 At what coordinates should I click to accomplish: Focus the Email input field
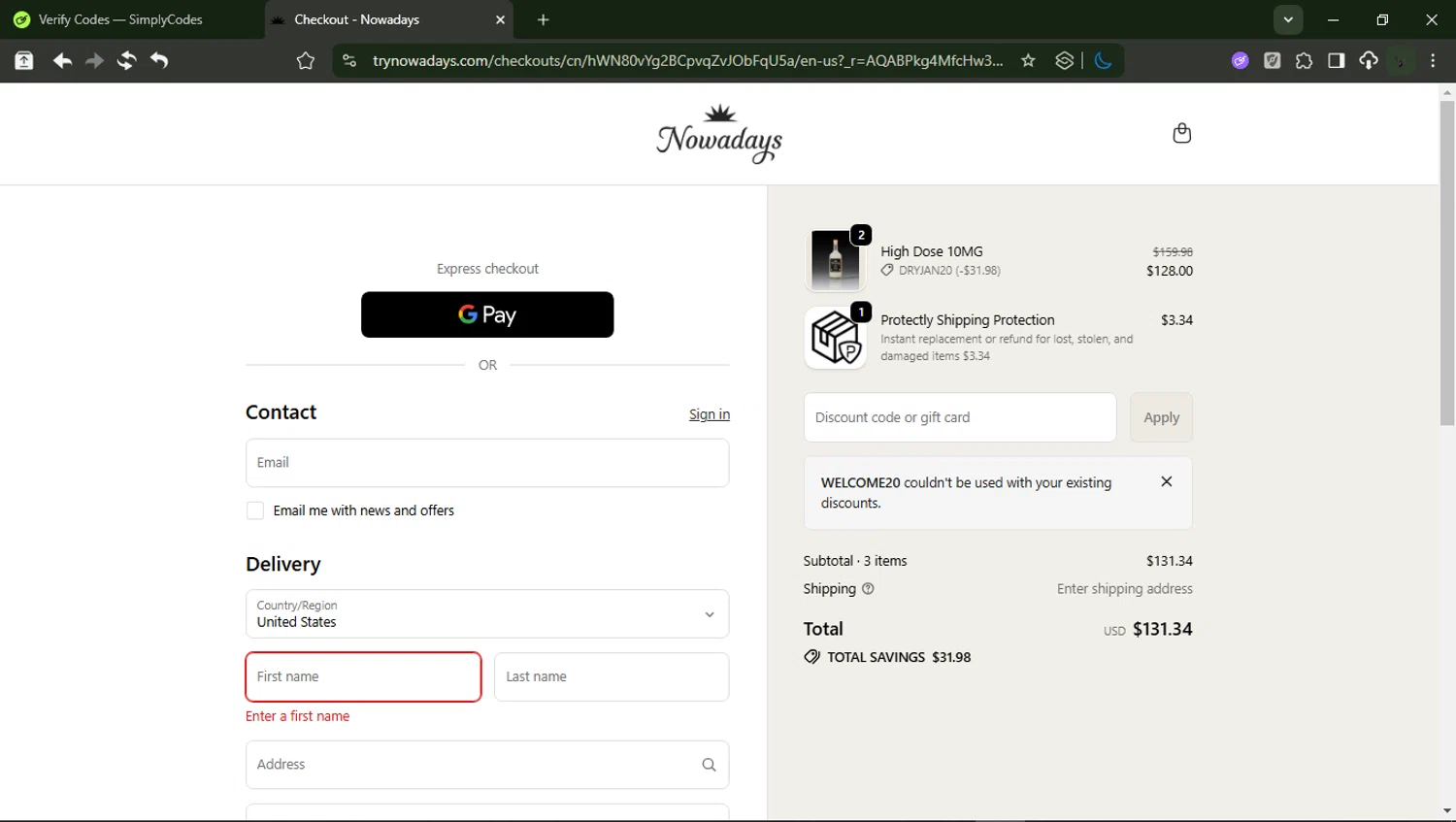point(487,463)
